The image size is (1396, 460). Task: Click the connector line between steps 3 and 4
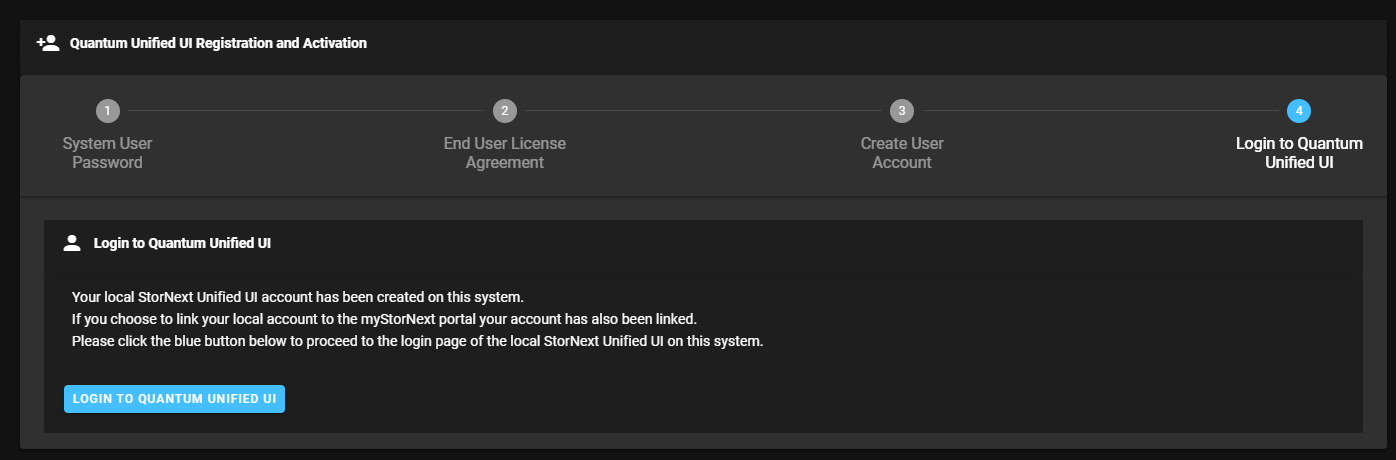(x=1100, y=110)
